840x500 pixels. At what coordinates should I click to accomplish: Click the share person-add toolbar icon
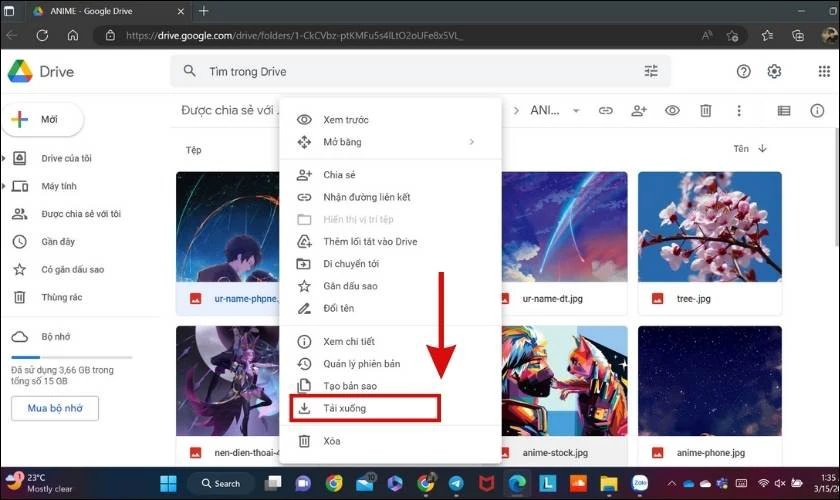tap(639, 110)
